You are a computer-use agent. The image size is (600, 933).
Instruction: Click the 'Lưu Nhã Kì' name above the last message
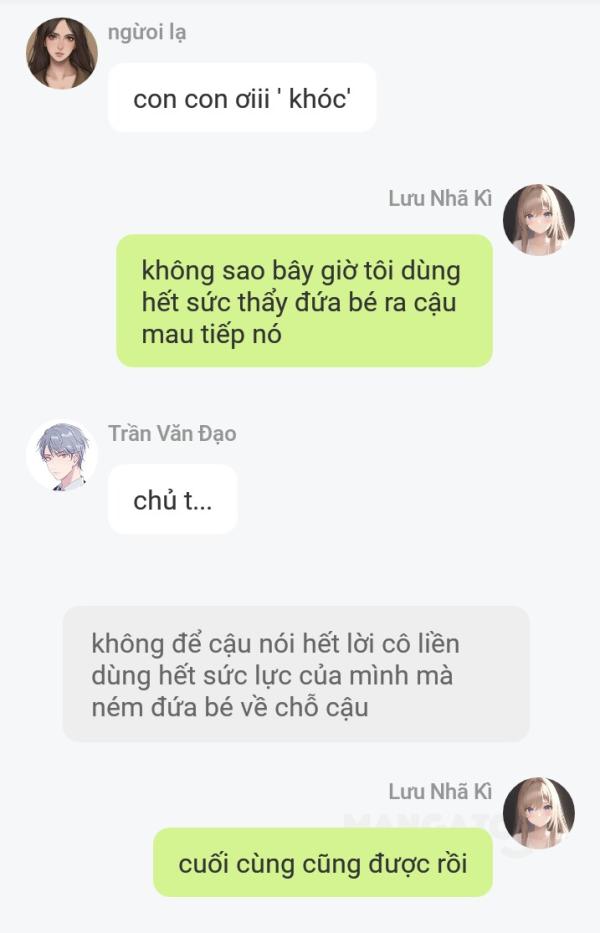point(440,792)
